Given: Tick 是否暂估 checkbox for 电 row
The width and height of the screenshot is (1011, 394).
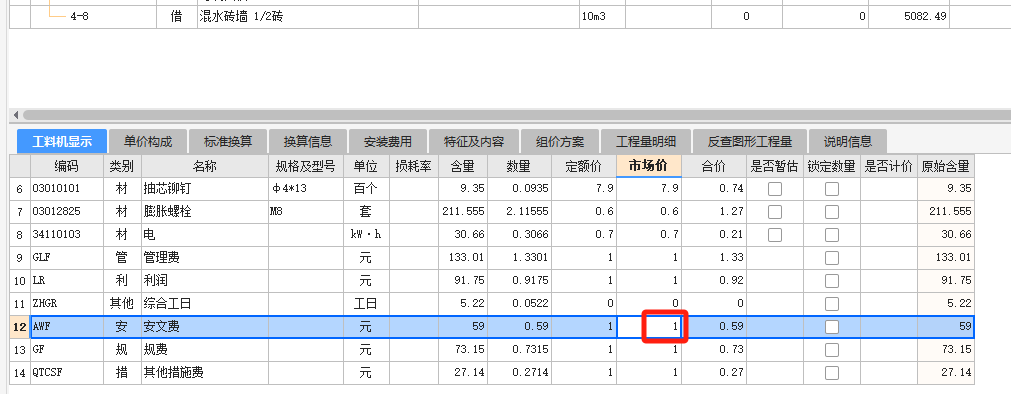Looking at the screenshot, I should (775, 235).
